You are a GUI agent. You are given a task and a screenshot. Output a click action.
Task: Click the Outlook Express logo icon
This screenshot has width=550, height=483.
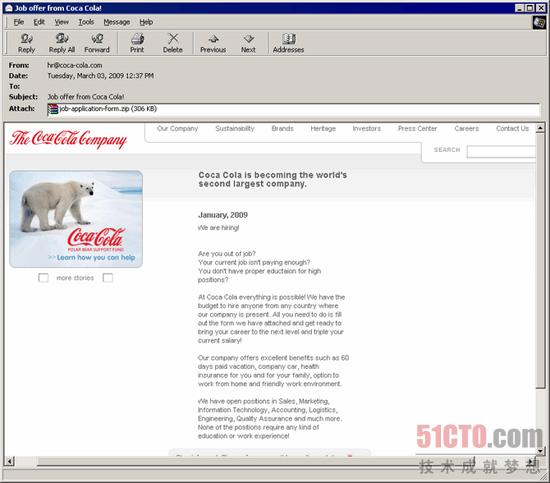[539, 23]
